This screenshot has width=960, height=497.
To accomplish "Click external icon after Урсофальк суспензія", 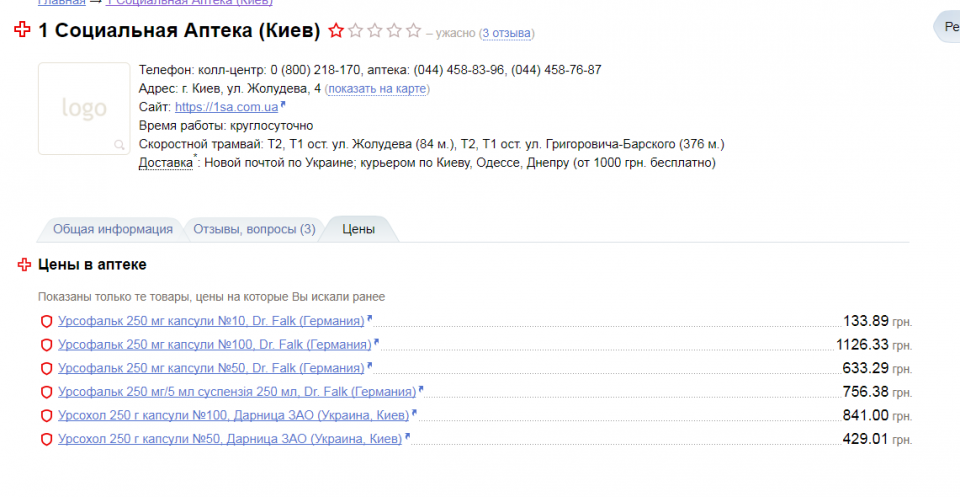I will (421, 389).
